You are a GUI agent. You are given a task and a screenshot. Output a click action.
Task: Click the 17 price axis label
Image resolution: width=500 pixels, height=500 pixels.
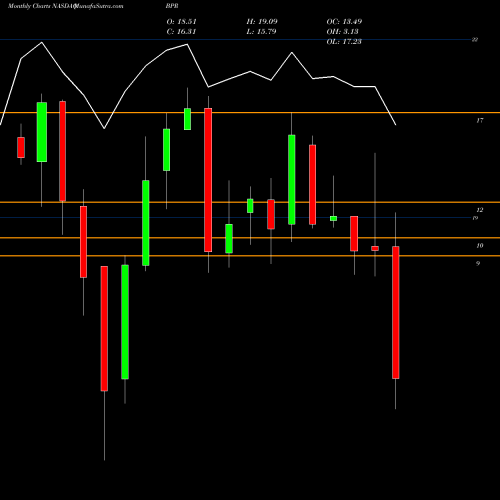[x=479, y=121]
